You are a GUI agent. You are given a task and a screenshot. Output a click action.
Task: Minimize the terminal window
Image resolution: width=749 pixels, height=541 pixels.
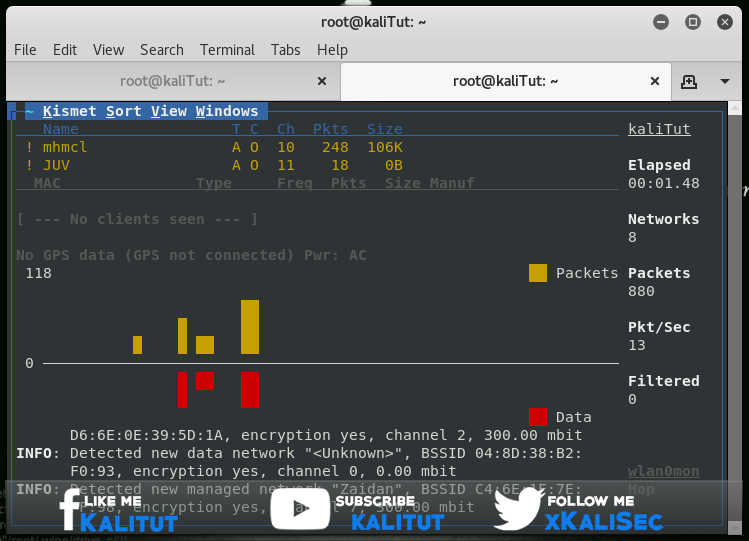(x=661, y=22)
